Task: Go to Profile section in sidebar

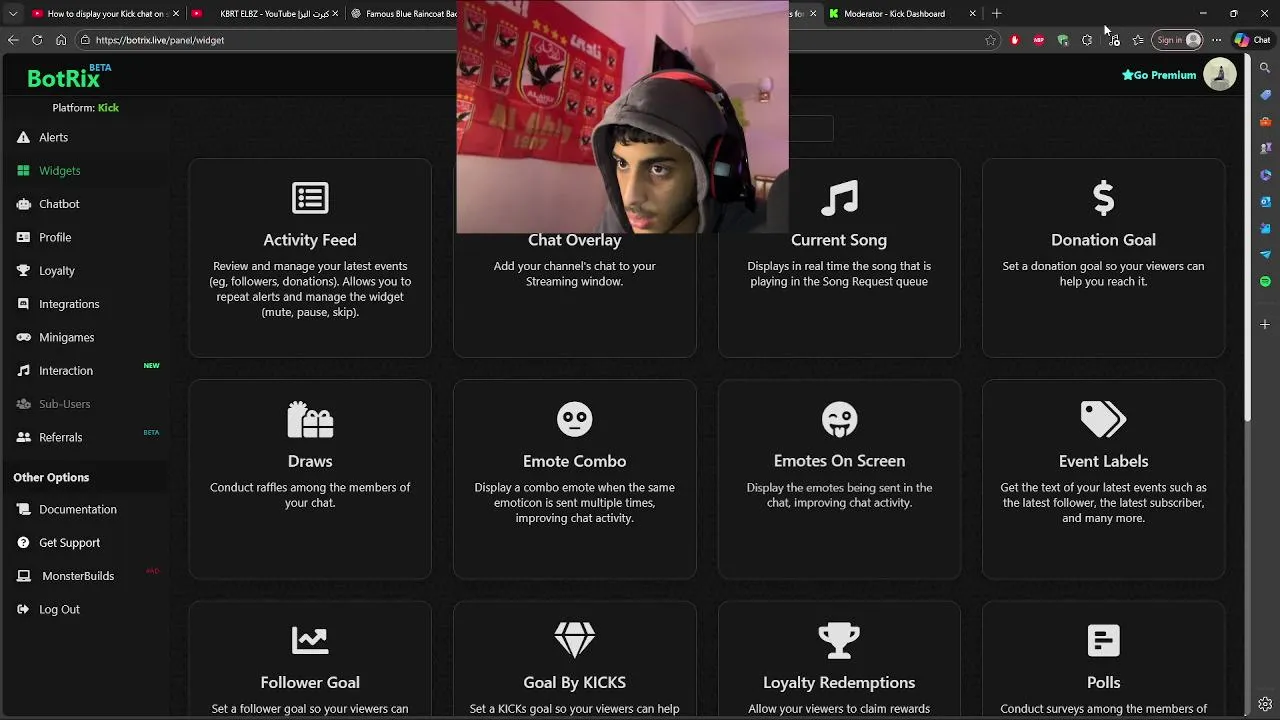Action: 55,237
